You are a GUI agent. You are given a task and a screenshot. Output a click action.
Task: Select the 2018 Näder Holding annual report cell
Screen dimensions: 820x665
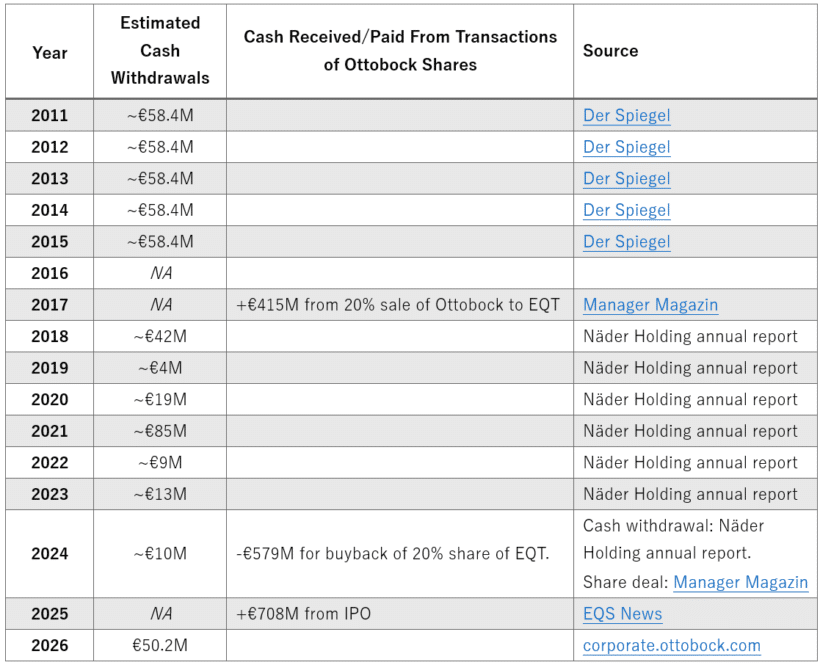pos(695,336)
